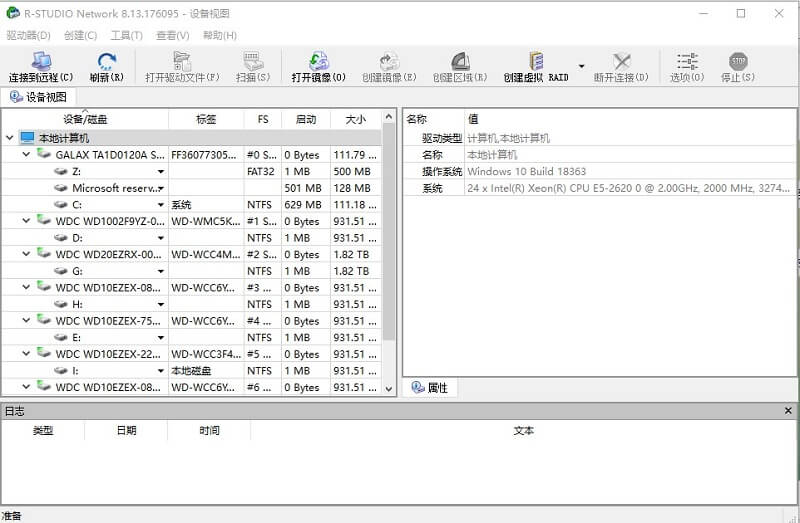The height and width of the screenshot is (523, 800).
Task: Click the WDC WD20EZRX disk icon
Action: (44, 254)
